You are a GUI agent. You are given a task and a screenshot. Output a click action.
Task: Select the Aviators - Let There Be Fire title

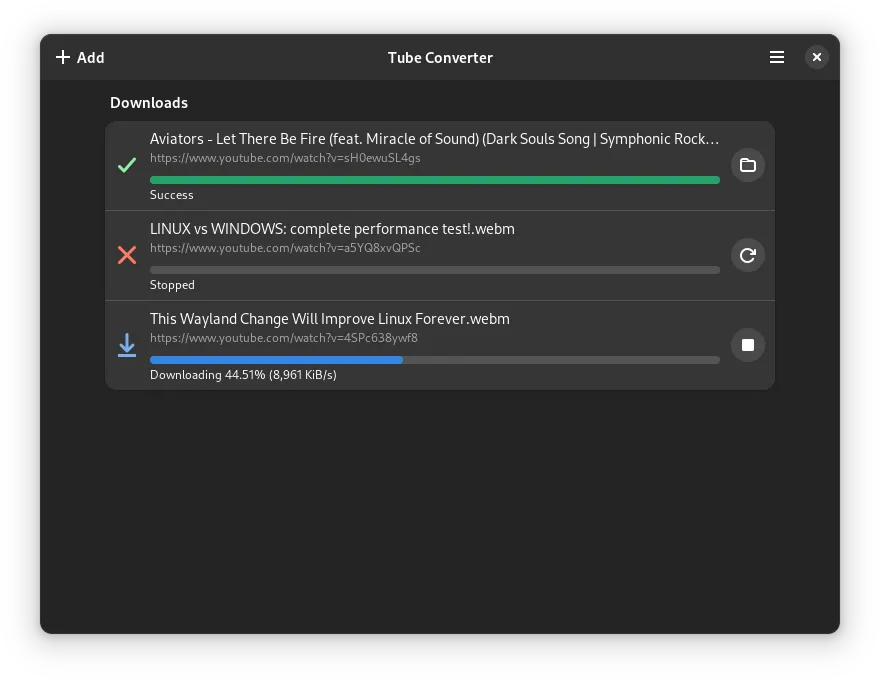click(x=434, y=139)
